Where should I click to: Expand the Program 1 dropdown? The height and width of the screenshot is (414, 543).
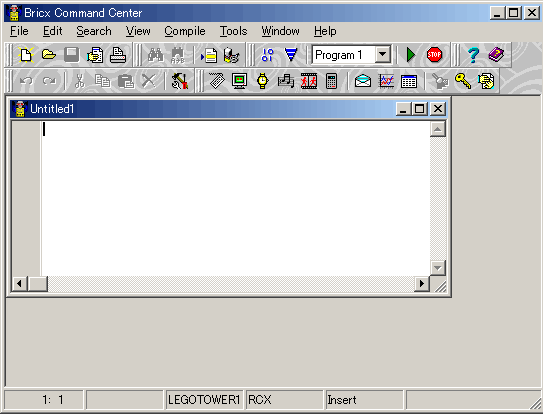click(x=383, y=54)
